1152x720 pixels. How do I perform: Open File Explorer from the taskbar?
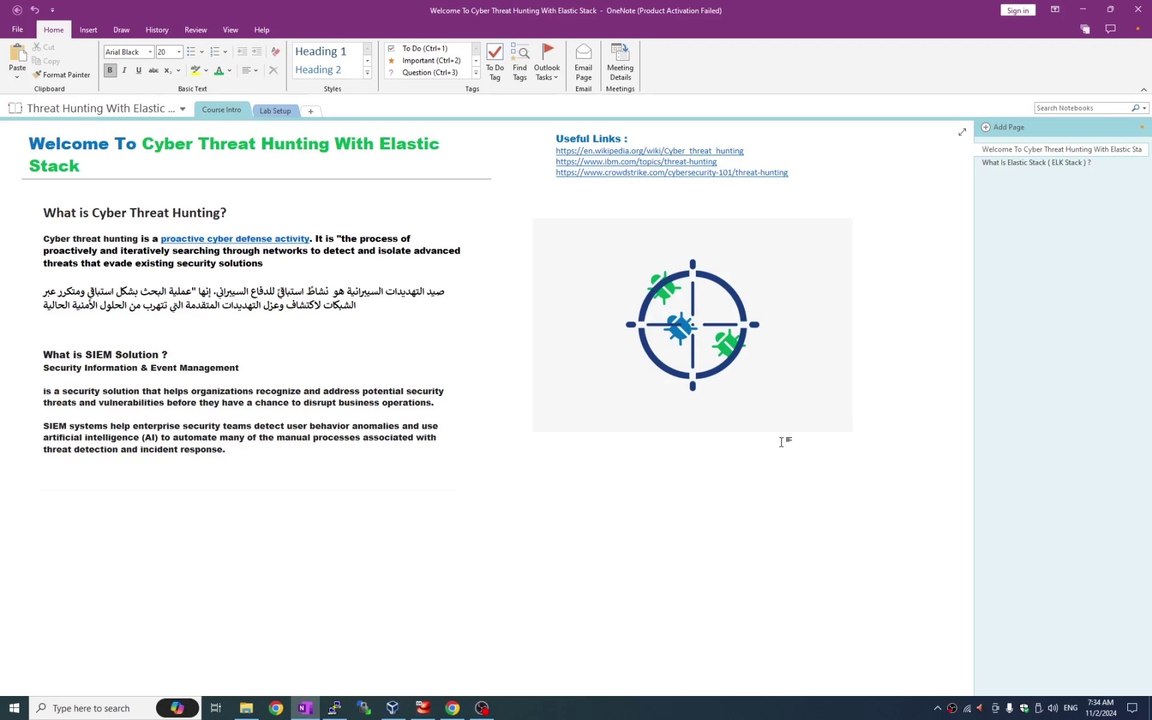pos(246,708)
